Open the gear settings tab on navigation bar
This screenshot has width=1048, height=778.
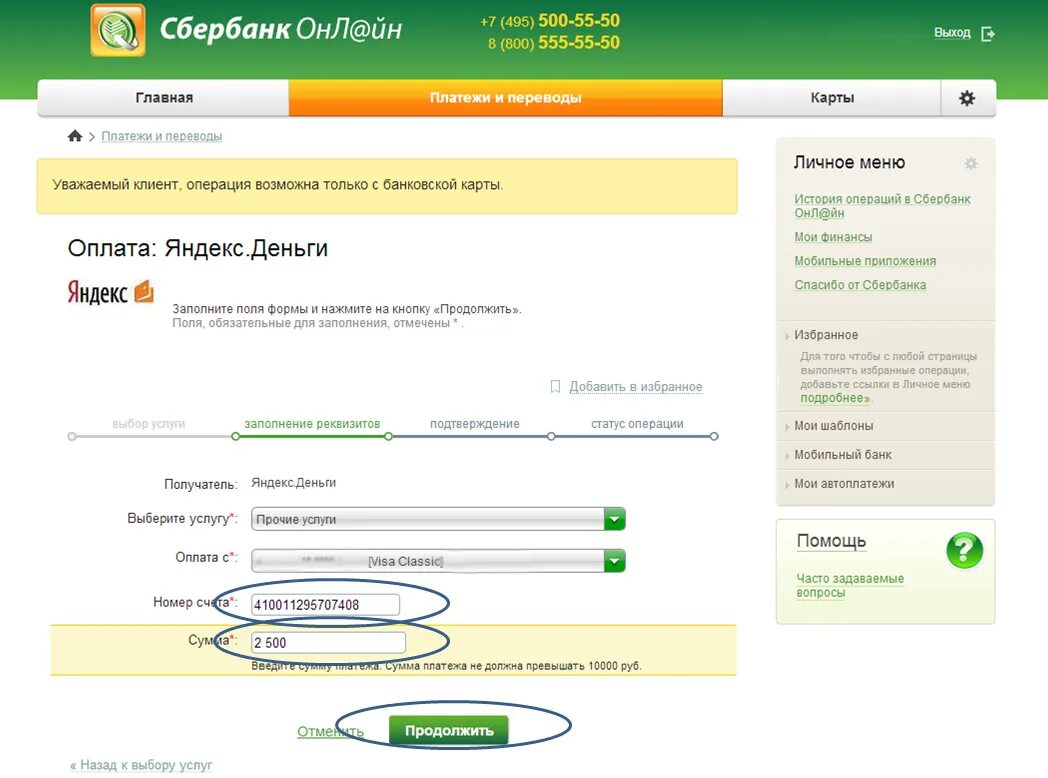click(967, 96)
